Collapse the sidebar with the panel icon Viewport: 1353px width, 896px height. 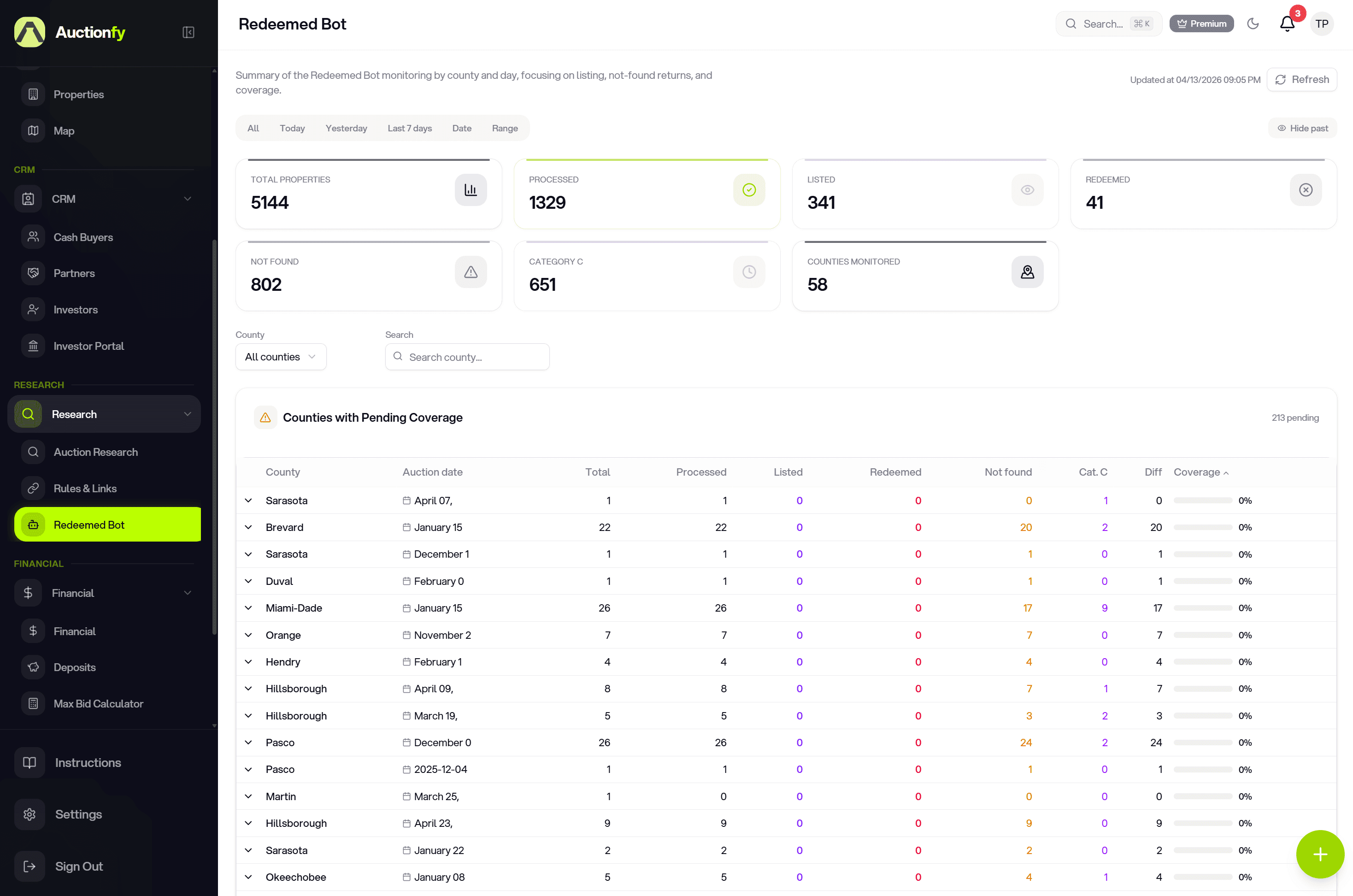click(x=188, y=33)
